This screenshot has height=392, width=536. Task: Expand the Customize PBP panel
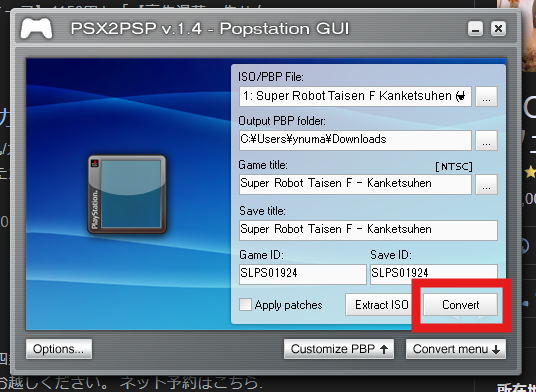click(x=339, y=349)
